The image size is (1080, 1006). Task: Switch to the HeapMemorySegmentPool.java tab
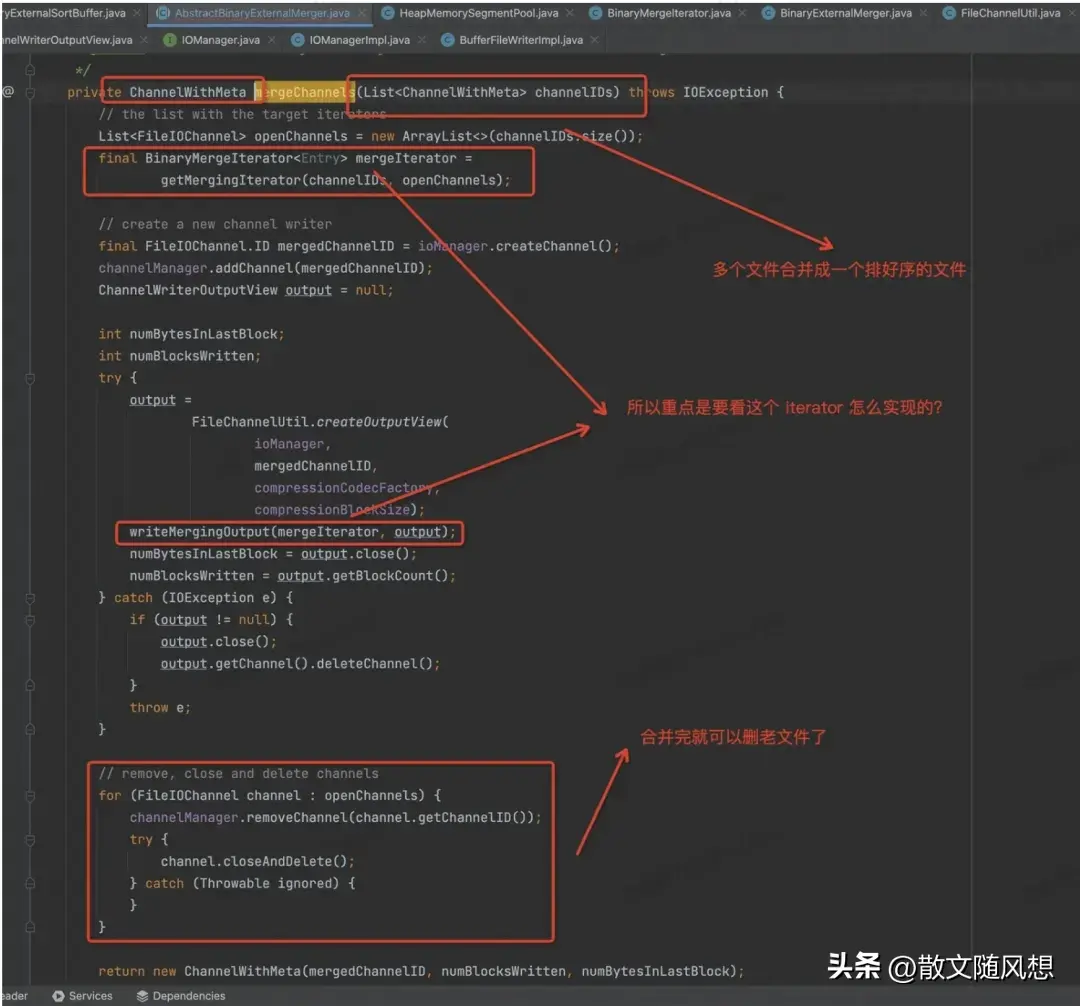coord(479,13)
